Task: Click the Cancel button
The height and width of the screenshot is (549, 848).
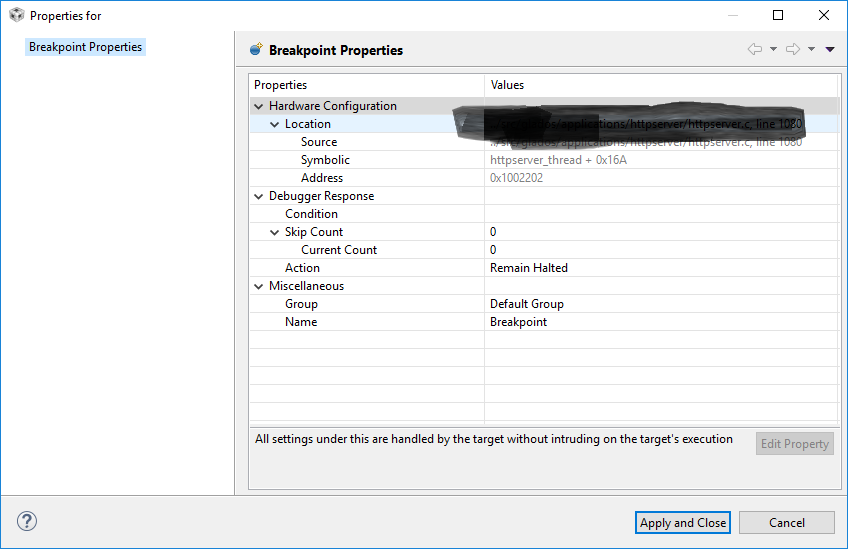Action: tap(787, 522)
